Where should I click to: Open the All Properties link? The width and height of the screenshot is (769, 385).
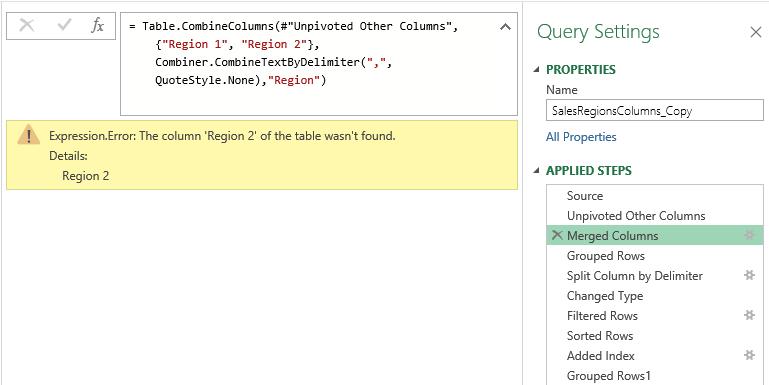pyautogui.click(x=581, y=137)
